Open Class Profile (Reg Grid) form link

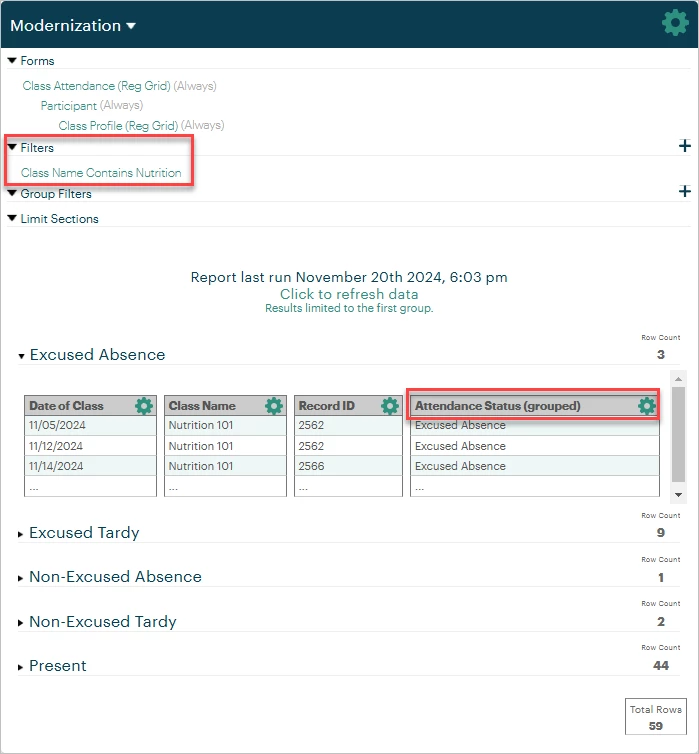coord(118,126)
